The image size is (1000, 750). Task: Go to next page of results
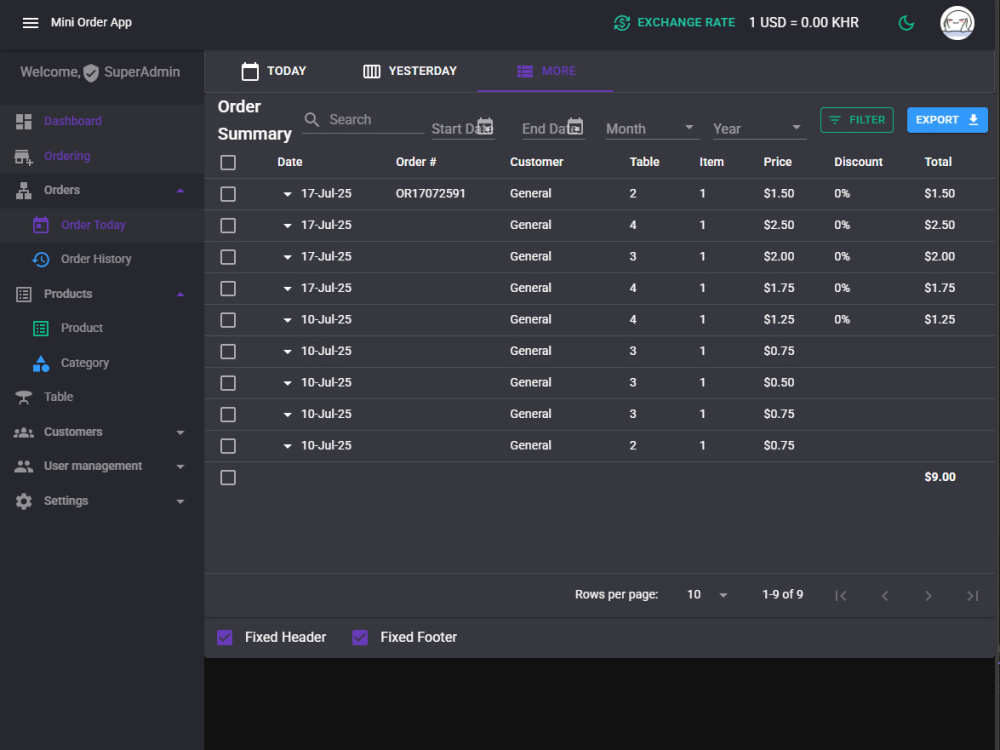929,596
